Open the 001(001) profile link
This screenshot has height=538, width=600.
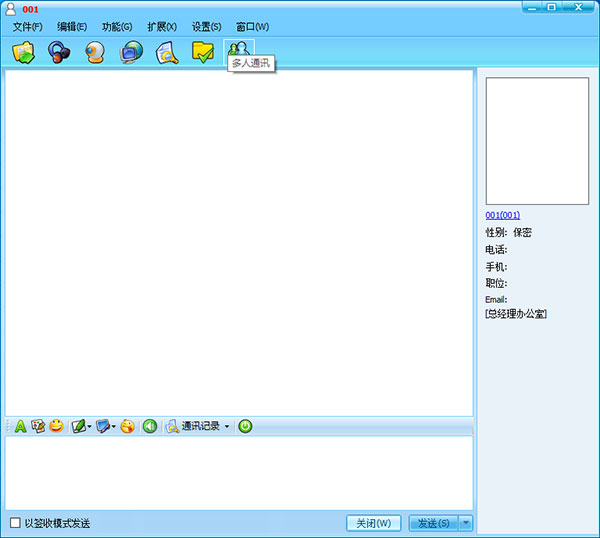502,215
